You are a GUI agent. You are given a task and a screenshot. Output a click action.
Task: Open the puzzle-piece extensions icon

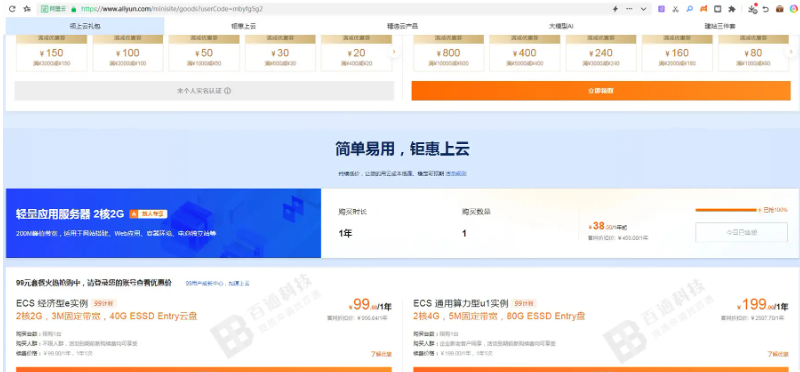[732, 9]
